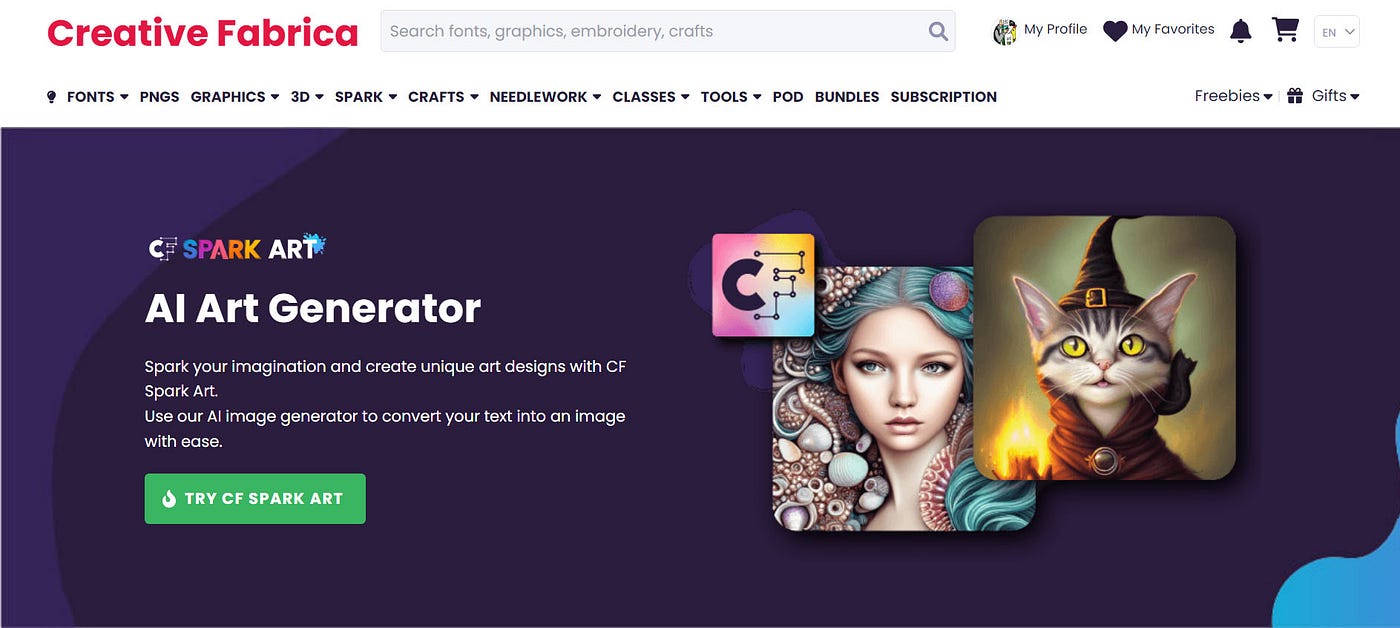Open the BUNDLES page
Screen dimensions: 1400x628
847,97
